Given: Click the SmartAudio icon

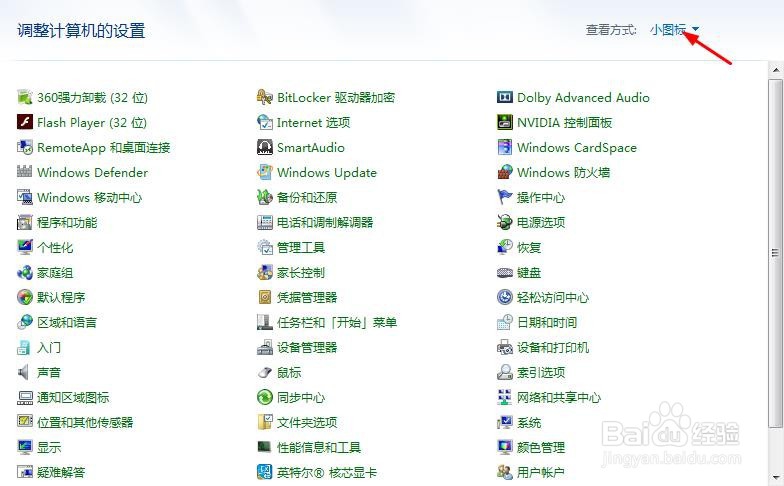Looking at the screenshot, I should [264, 147].
